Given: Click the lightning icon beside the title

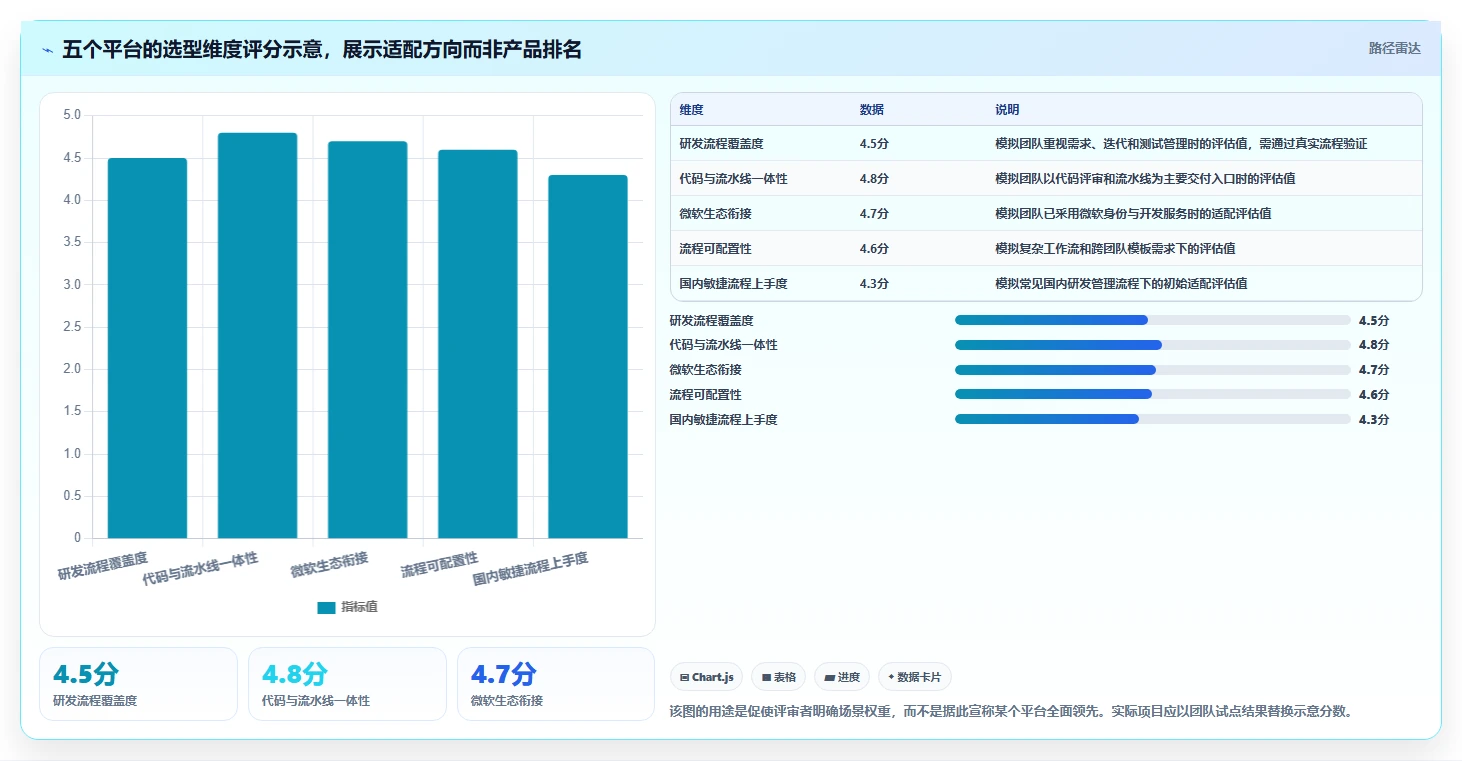Looking at the screenshot, I should pyautogui.click(x=48, y=50).
